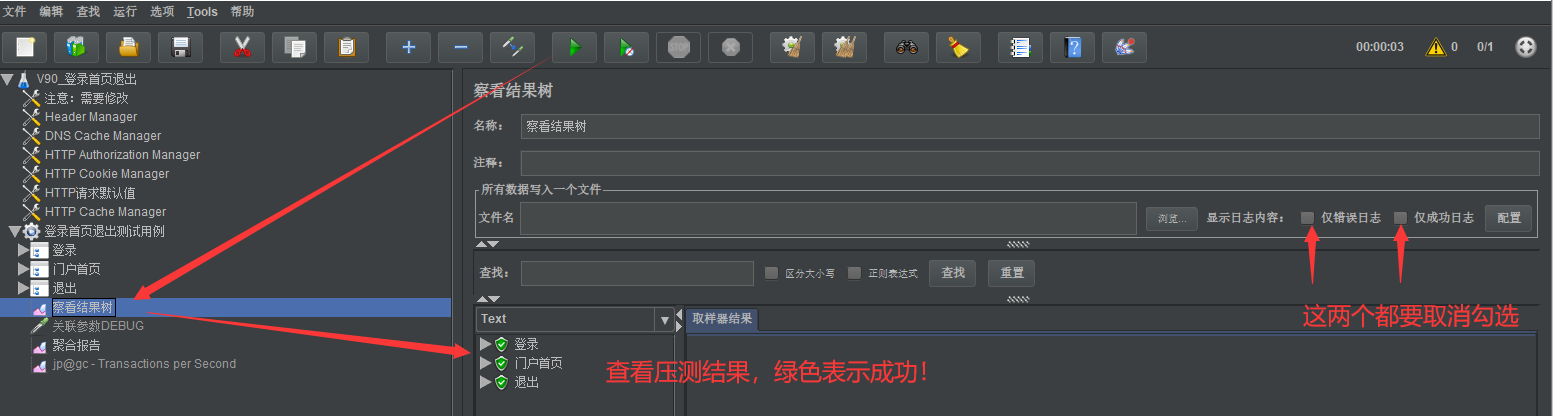Save the test plan
Viewport: 1553px width, 416px height.
point(181,47)
